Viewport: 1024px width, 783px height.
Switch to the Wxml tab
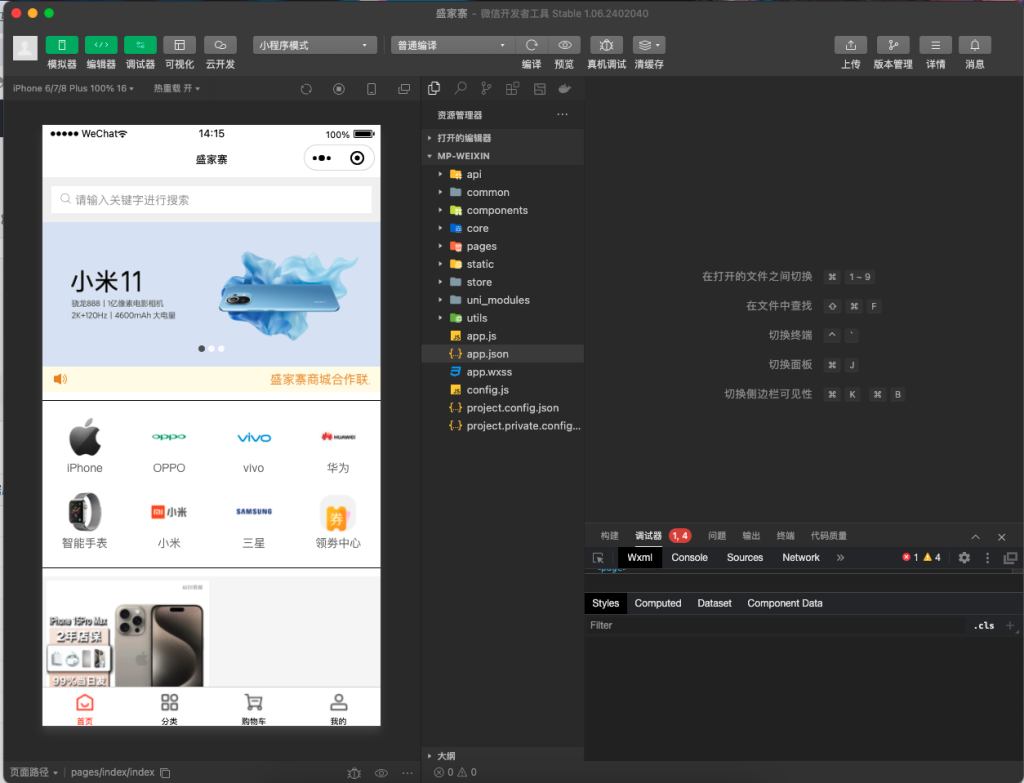pyautogui.click(x=639, y=557)
